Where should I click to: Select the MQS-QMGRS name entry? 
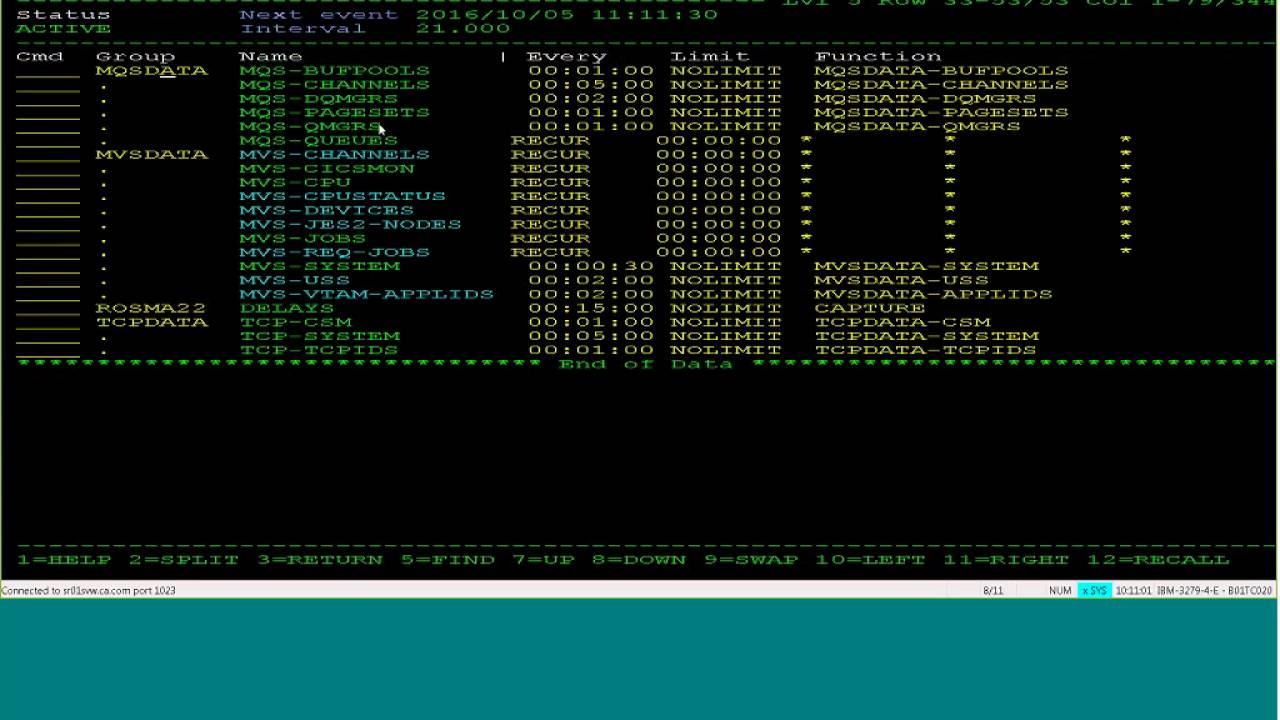click(311, 127)
